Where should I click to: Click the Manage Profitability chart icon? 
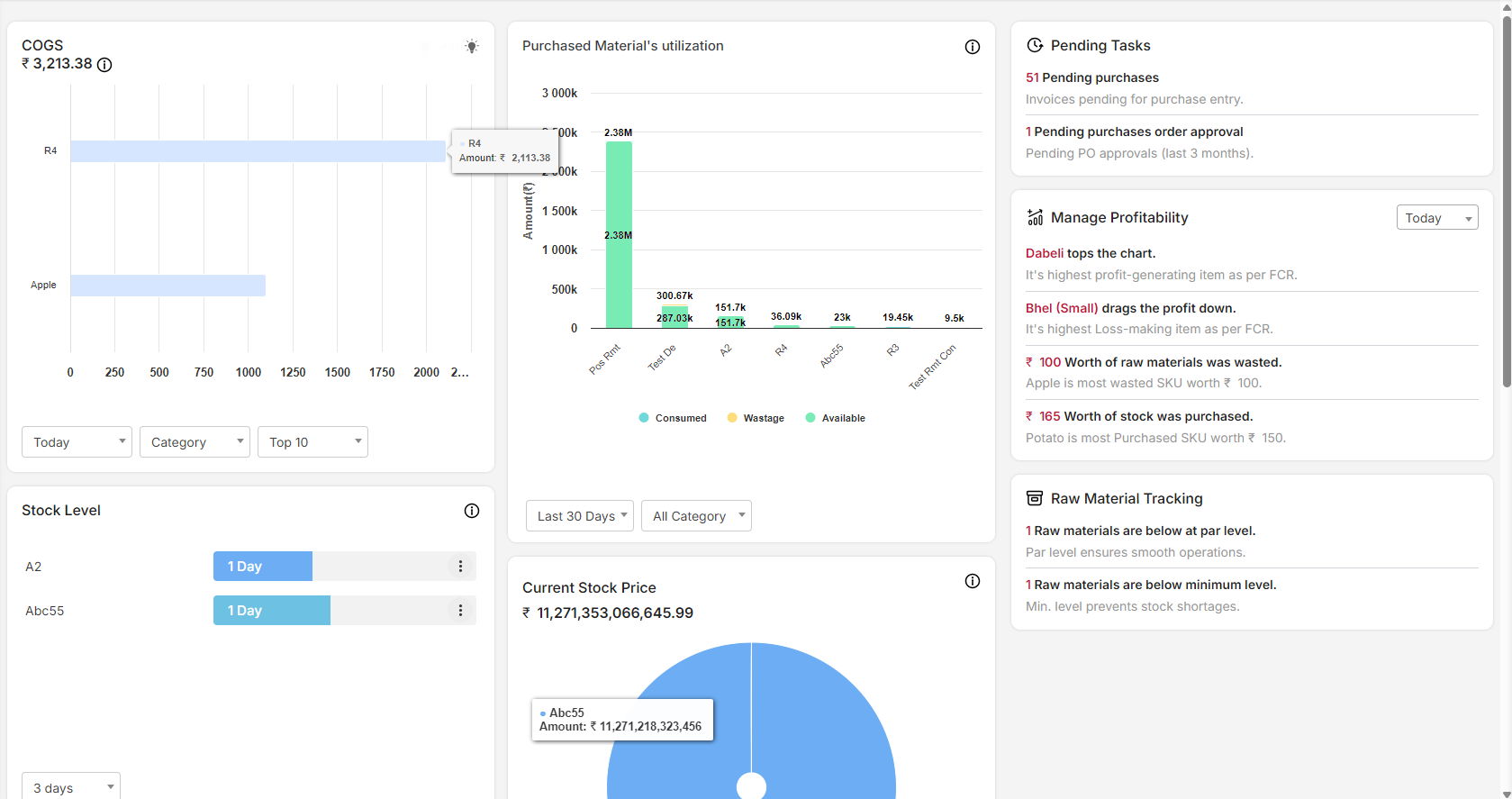point(1035,217)
